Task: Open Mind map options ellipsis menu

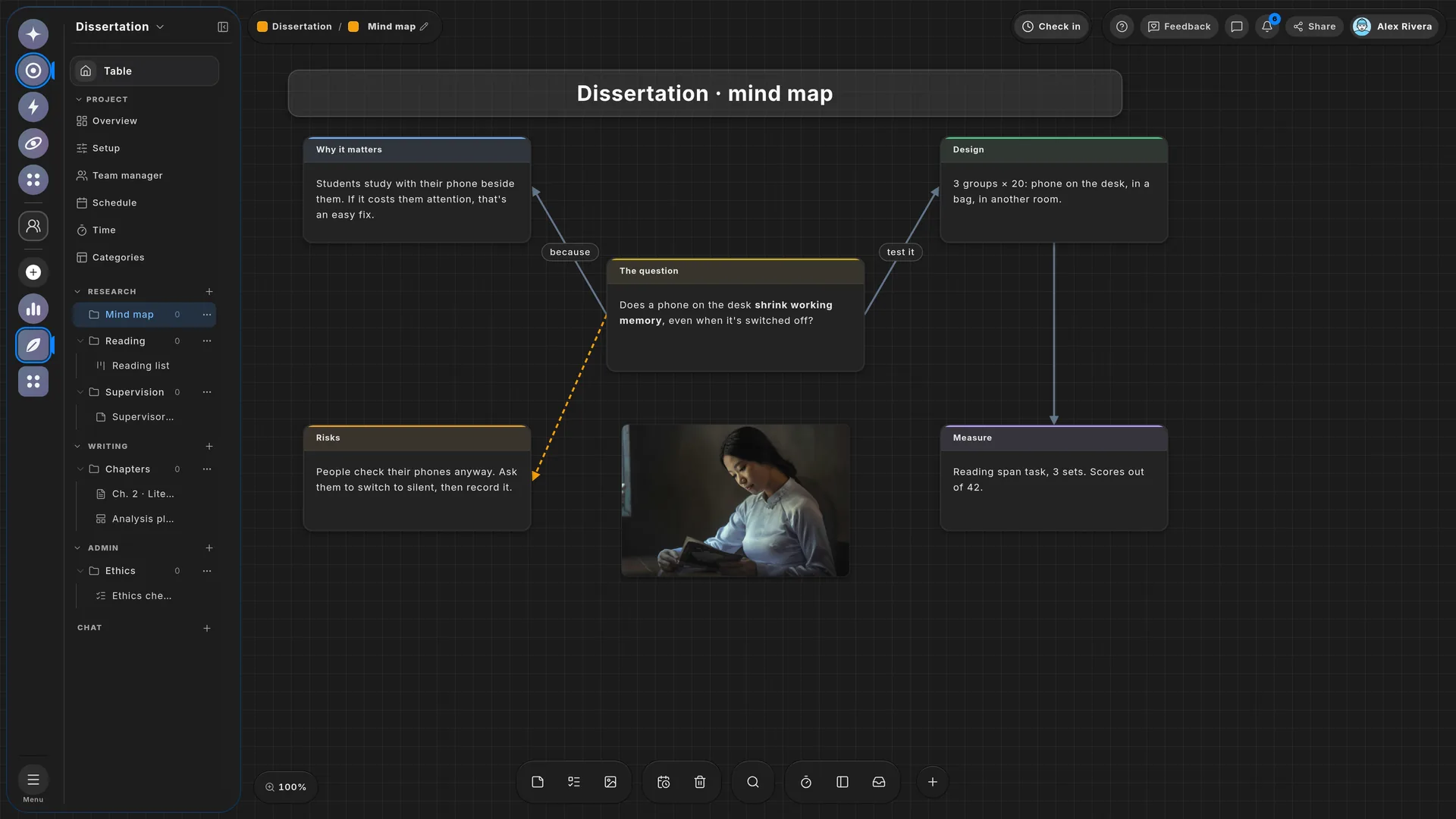Action: point(207,315)
